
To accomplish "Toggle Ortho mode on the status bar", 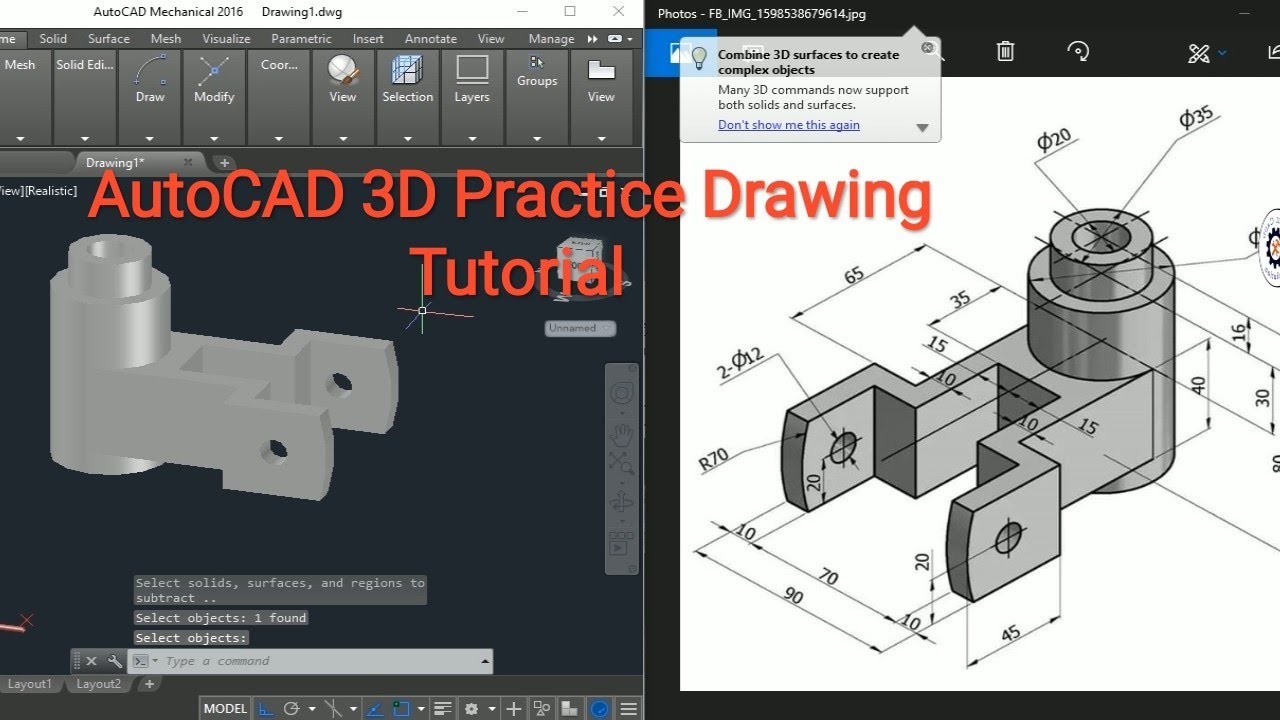I will coord(266,709).
